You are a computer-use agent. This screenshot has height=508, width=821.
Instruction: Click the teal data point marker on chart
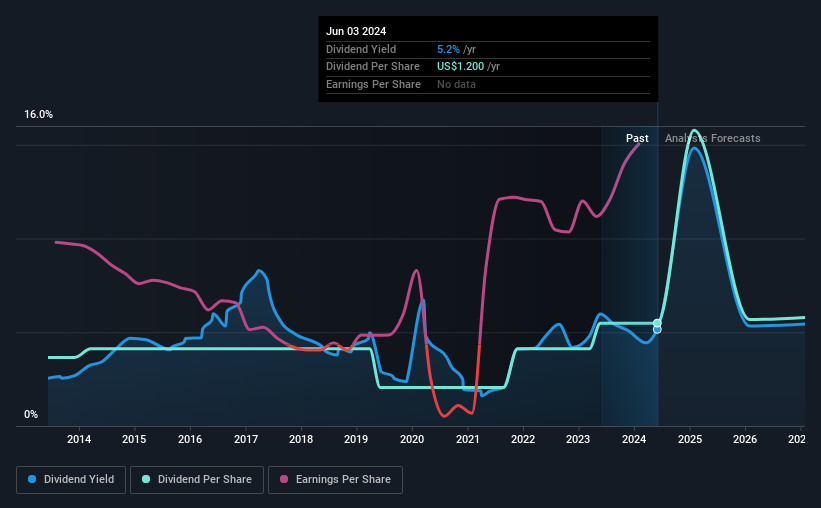click(657, 323)
